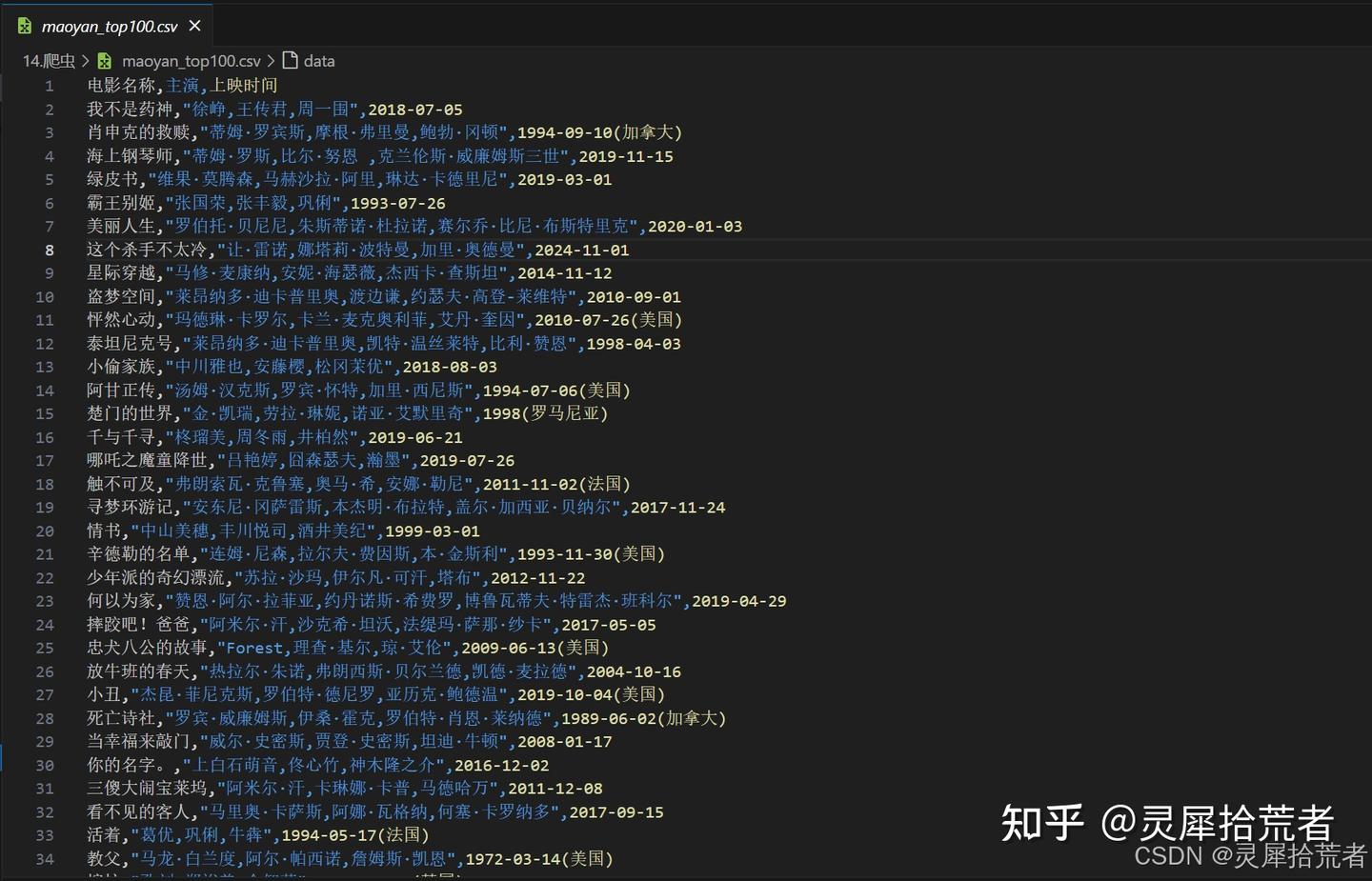Open the data breadcrumb dropdown
This screenshot has width=1372, height=881.
[x=319, y=60]
